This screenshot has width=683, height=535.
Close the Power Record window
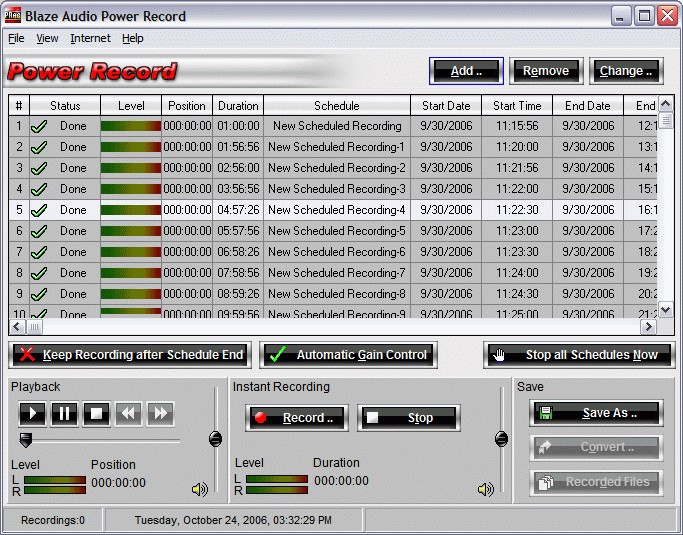tap(668, 16)
